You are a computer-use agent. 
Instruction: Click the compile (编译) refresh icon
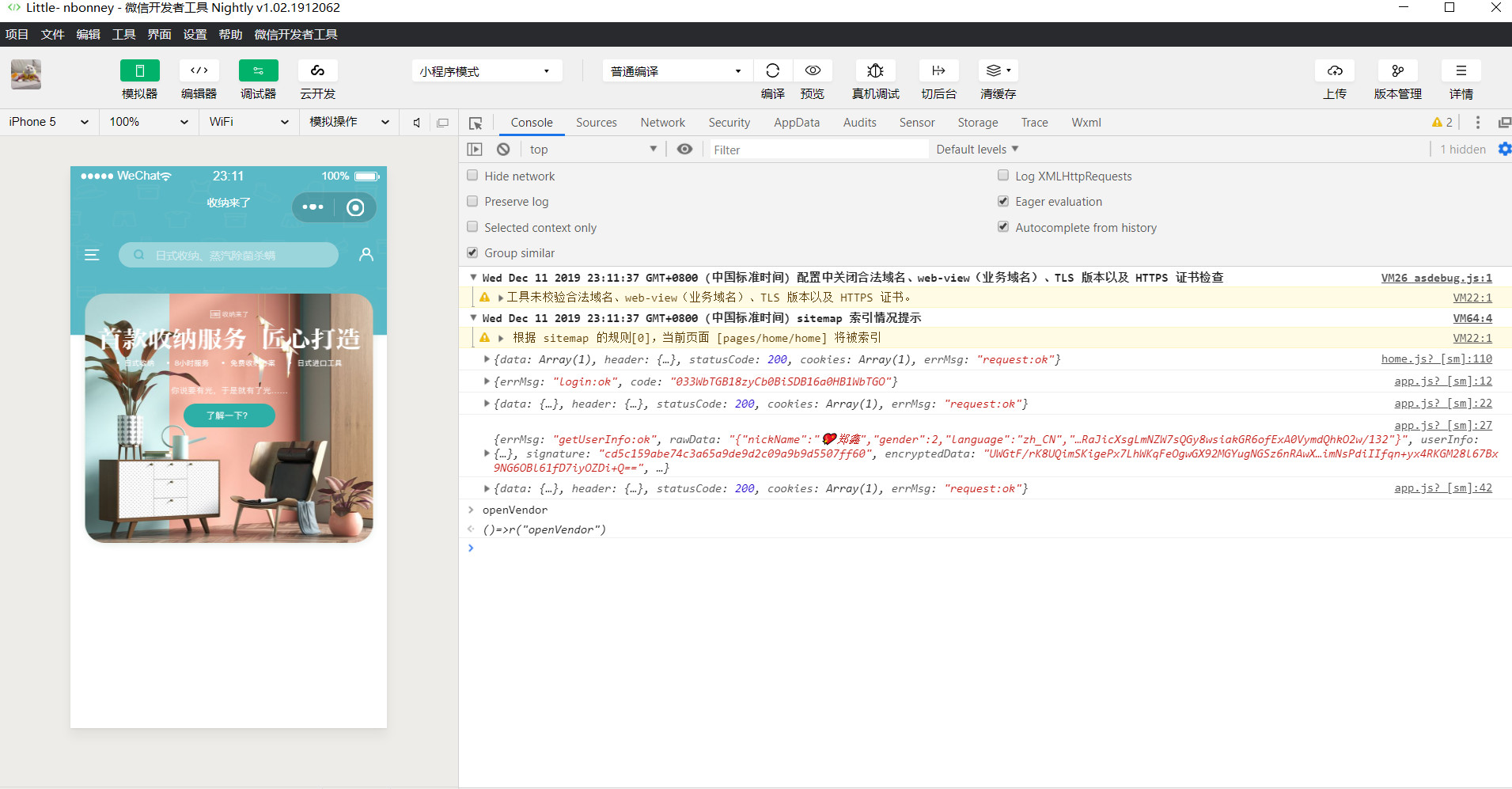pyautogui.click(x=772, y=70)
